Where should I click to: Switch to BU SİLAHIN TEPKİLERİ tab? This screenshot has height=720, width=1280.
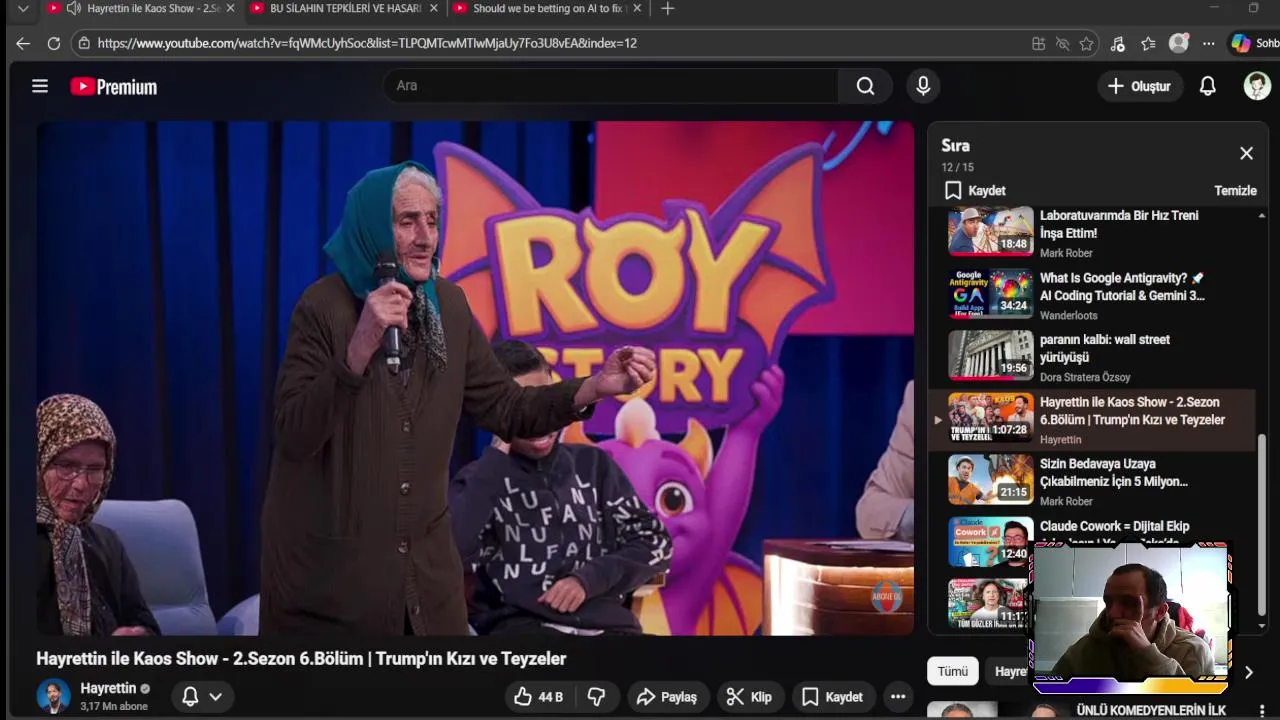[346, 8]
